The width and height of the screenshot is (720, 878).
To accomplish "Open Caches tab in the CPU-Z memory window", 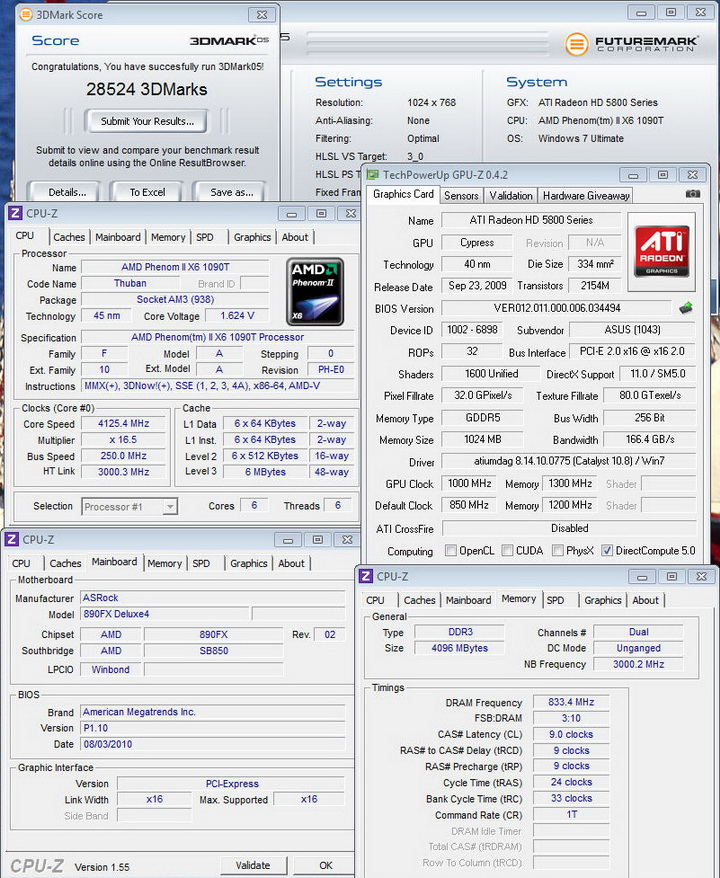I will pos(419,600).
